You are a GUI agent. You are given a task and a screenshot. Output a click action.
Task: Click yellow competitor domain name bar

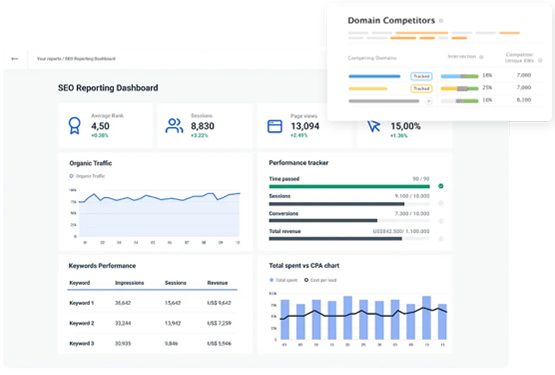click(x=368, y=89)
